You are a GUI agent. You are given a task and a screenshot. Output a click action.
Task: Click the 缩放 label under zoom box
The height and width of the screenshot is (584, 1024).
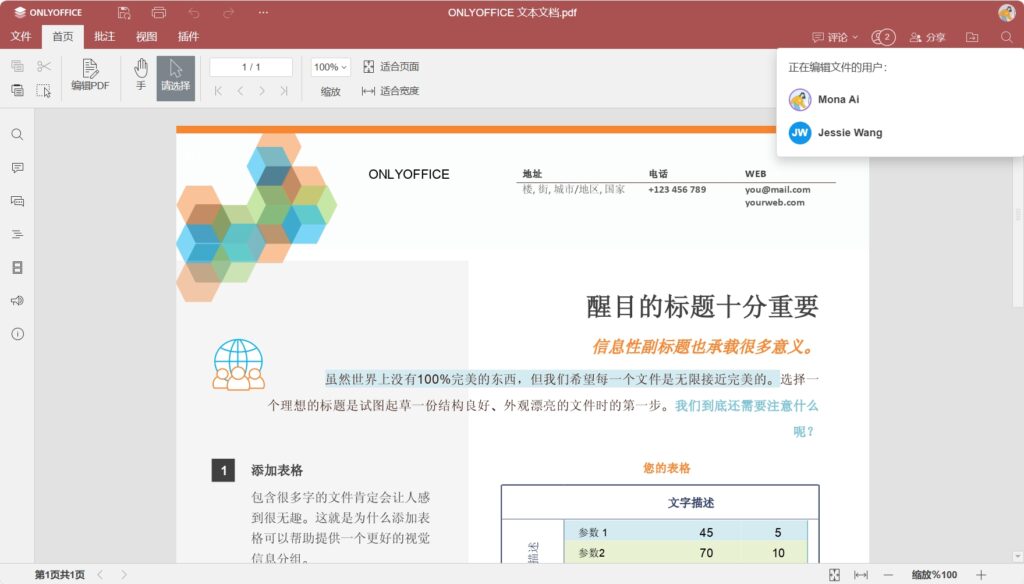[330, 91]
